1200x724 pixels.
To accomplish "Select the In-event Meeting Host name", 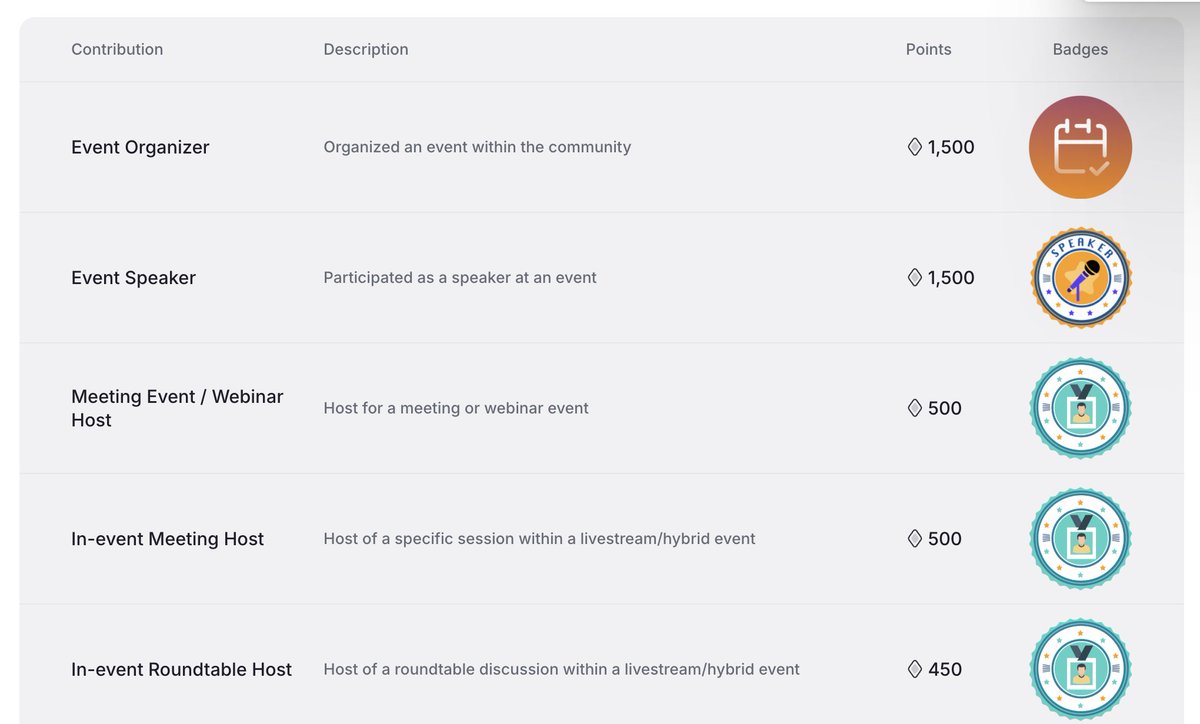I will [x=167, y=539].
